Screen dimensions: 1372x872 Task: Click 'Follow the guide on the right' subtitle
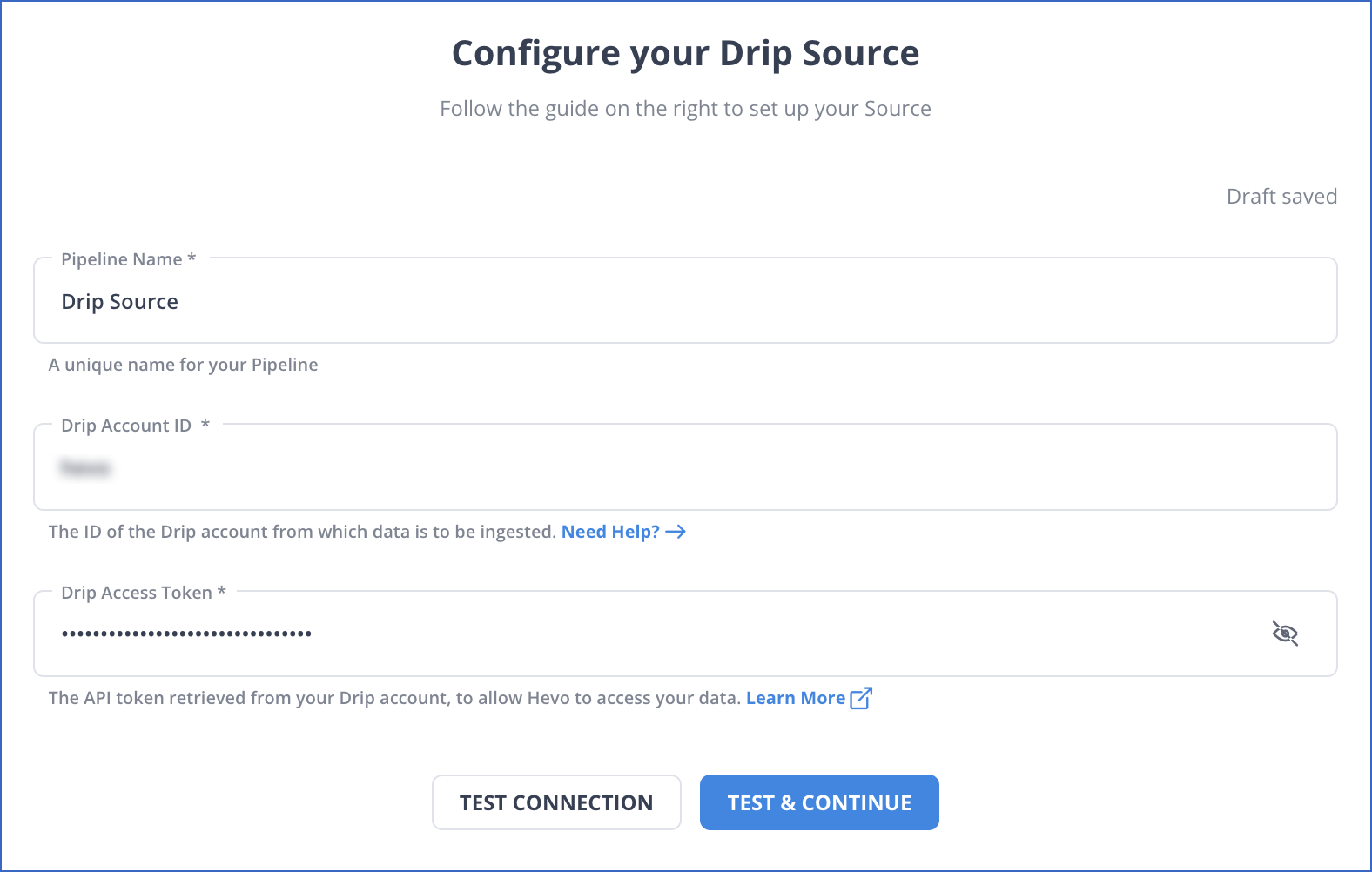click(x=685, y=109)
